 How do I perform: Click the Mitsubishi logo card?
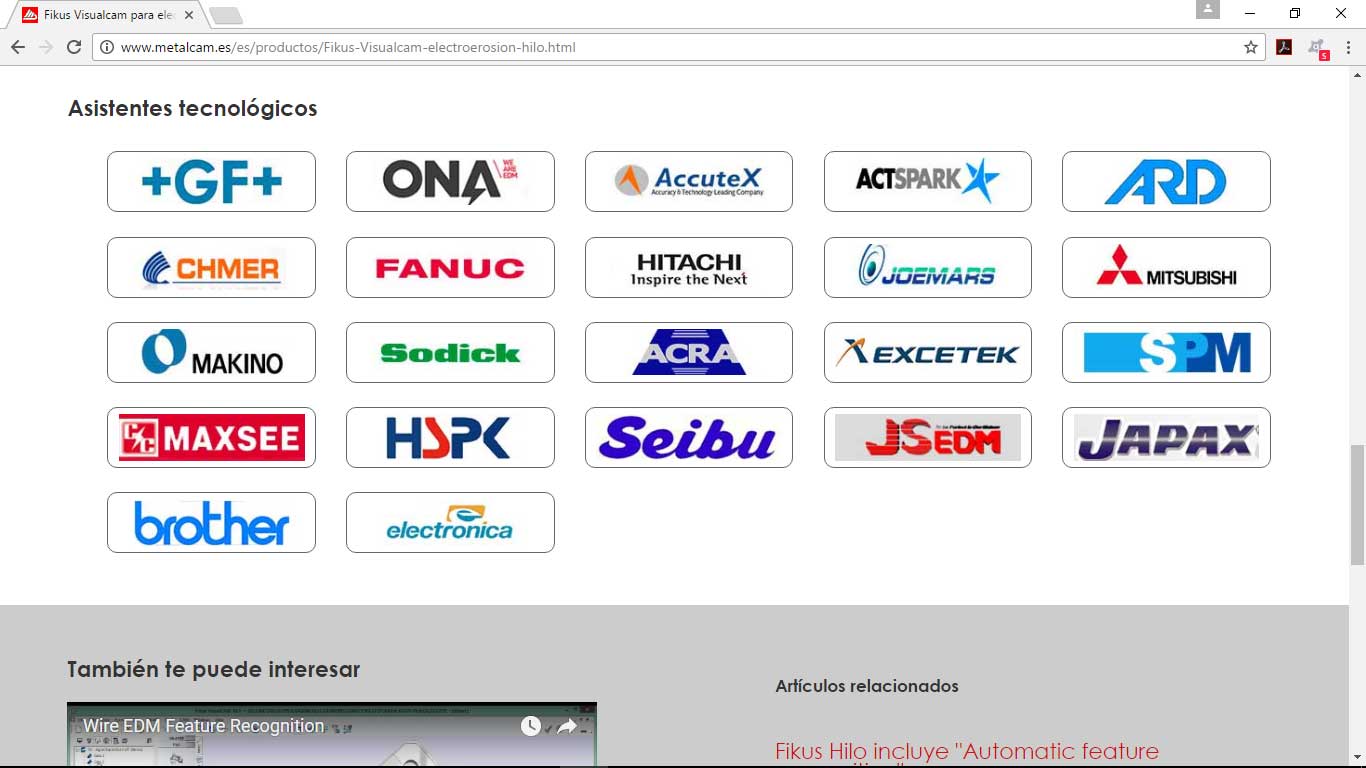[1166, 267]
